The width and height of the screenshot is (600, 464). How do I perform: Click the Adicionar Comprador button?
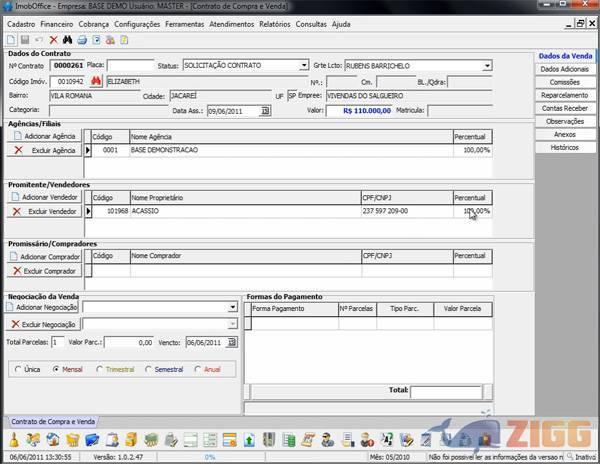pyautogui.click(x=44, y=257)
